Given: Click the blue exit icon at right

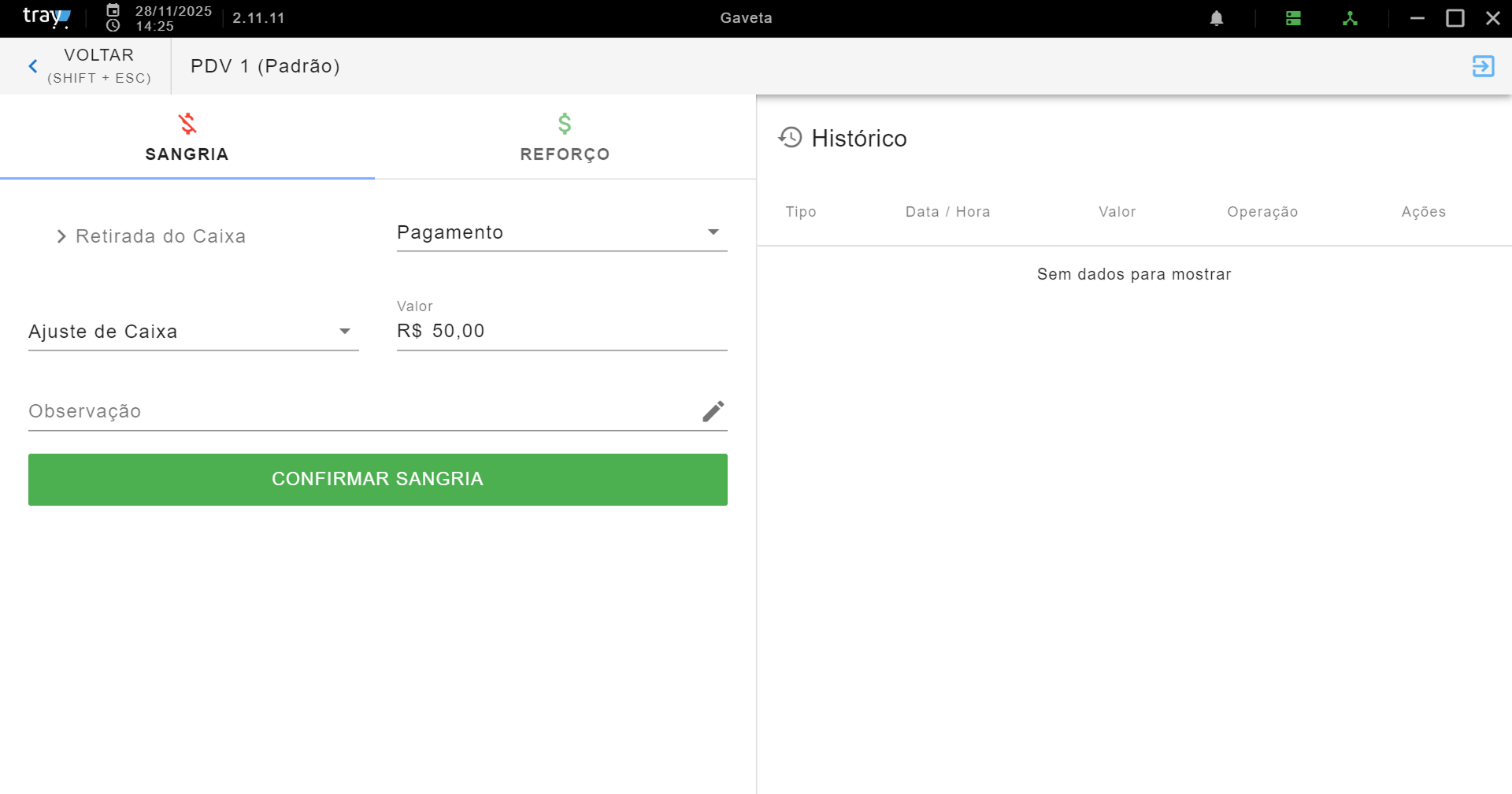Looking at the screenshot, I should coord(1484,66).
